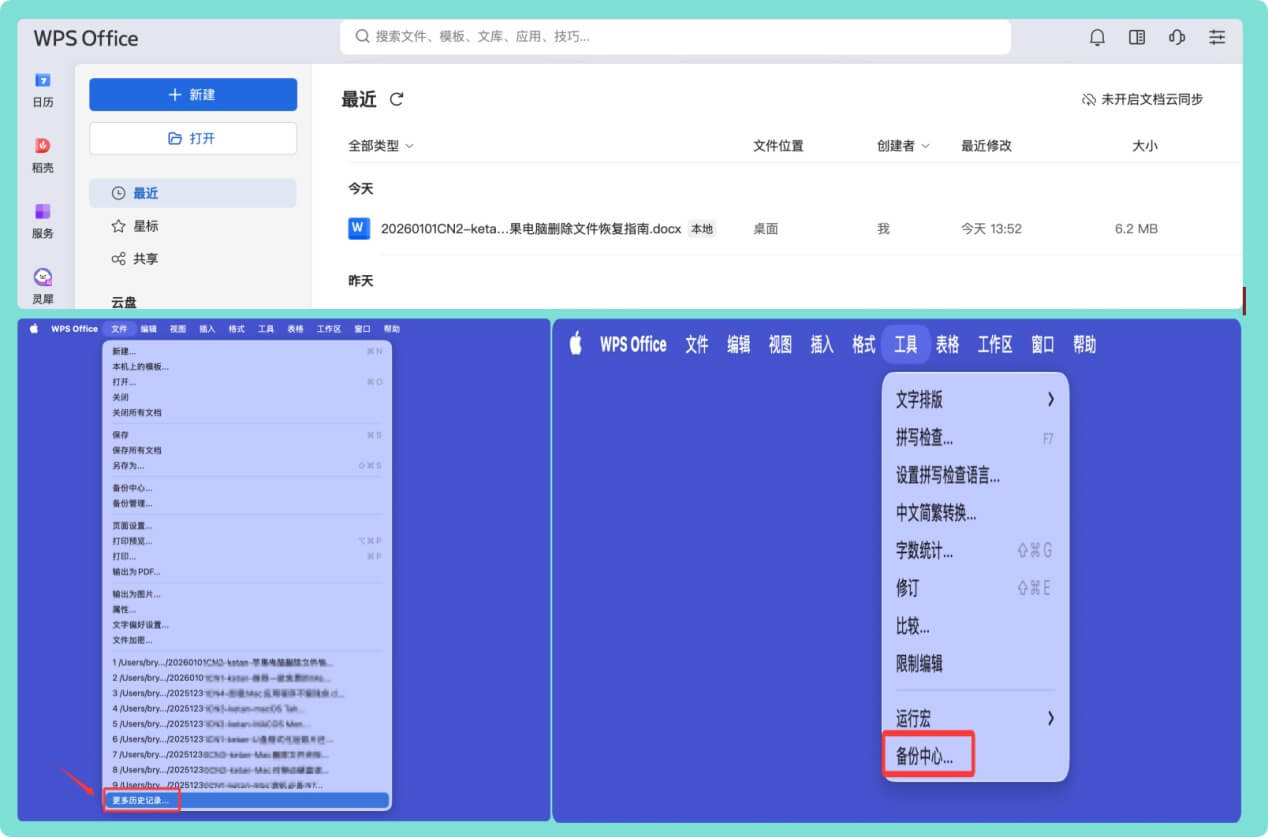Open the global settings sliders icon

tap(1217, 37)
